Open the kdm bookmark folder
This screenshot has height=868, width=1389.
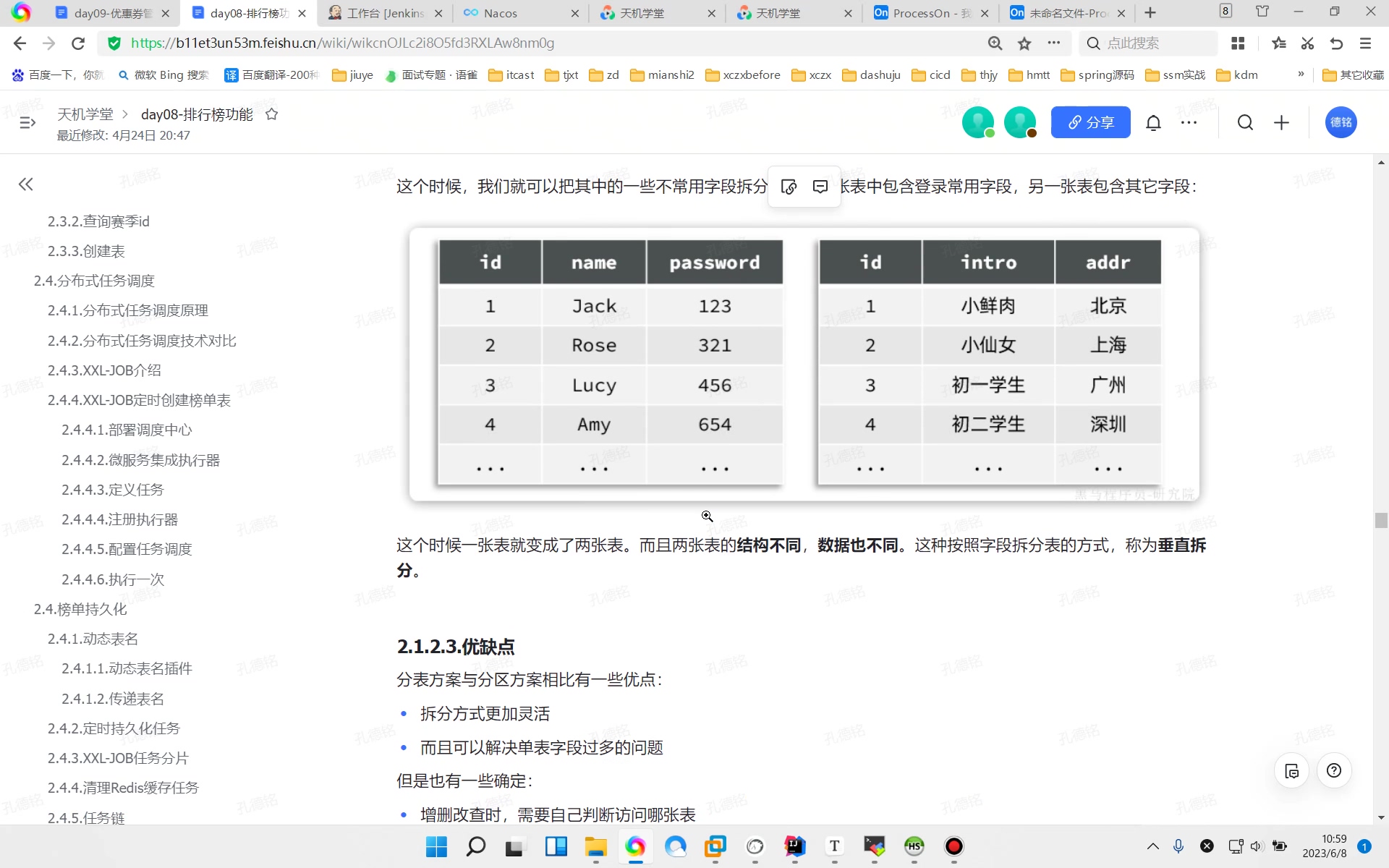point(1237,75)
